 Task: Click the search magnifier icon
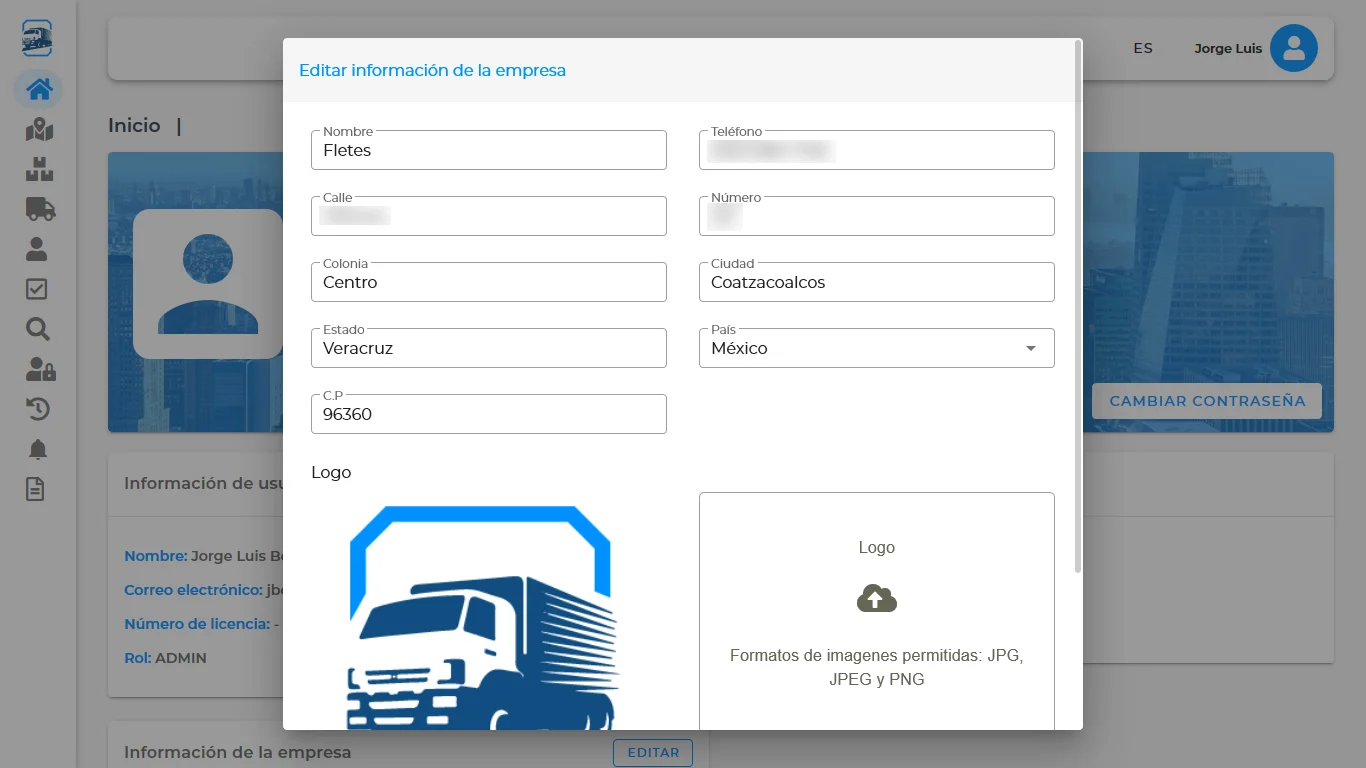tap(37, 329)
